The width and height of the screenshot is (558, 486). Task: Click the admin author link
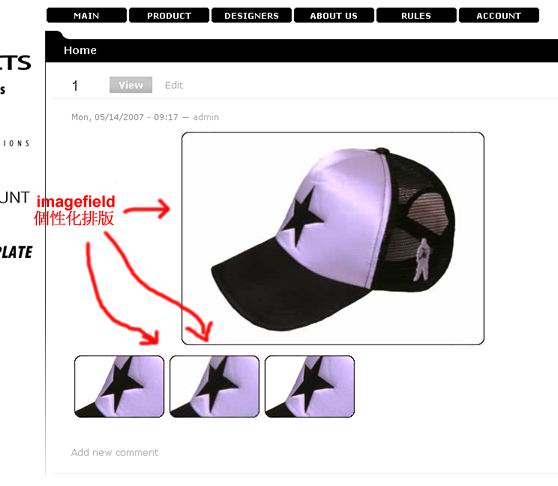[x=206, y=117]
